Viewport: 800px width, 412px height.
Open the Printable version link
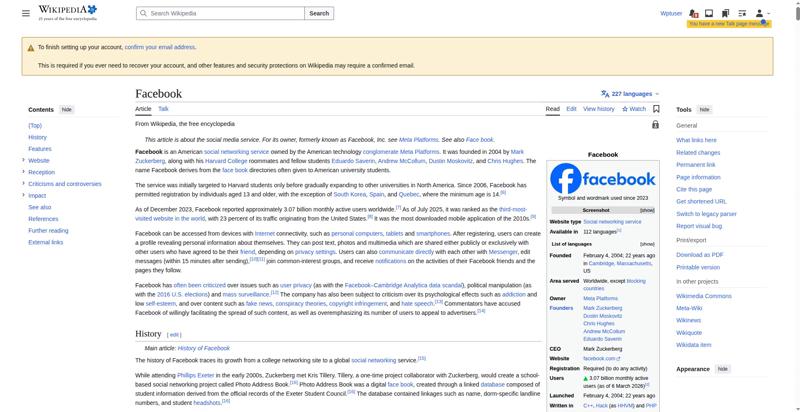[698, 267]
